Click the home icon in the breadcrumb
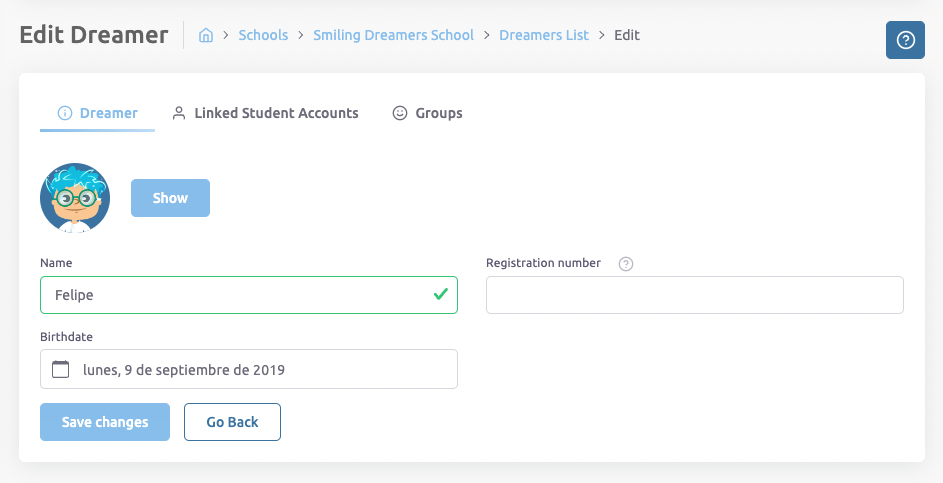Image resolution: width=943 pixels, height=483 pixels. (x=206, y=35)
